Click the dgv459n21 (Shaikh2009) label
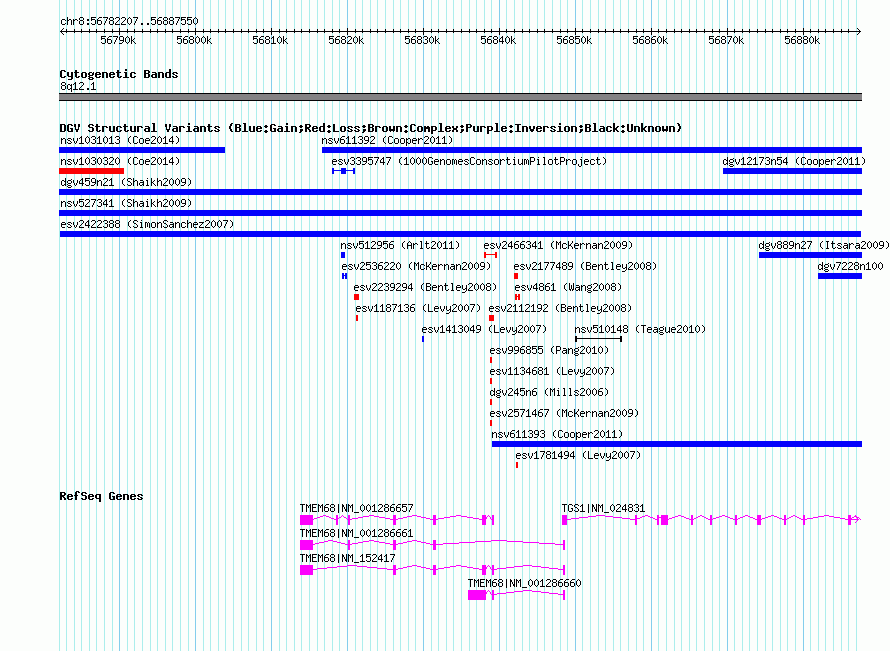The width and height of the screenshot is (890, 651). point(126,182)
